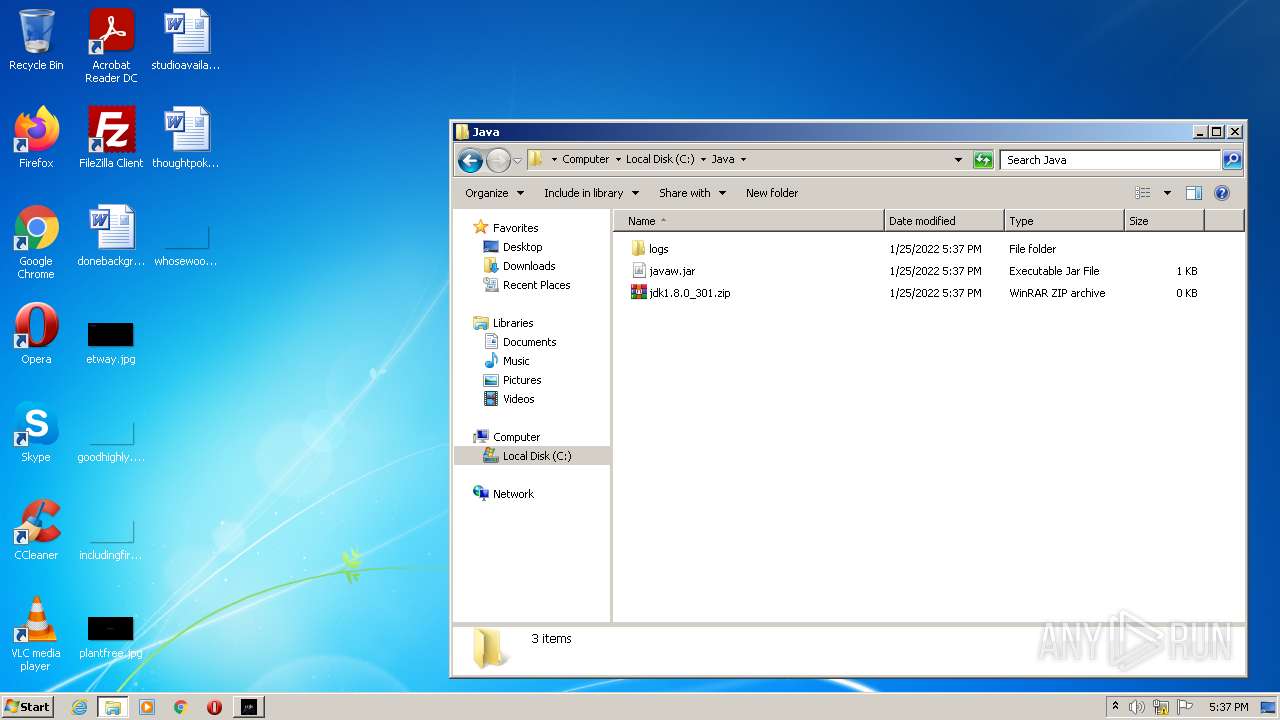This screenshot has height=720, width=1280.
Task: Open the javaw.jar file
Action: point(671,271)
